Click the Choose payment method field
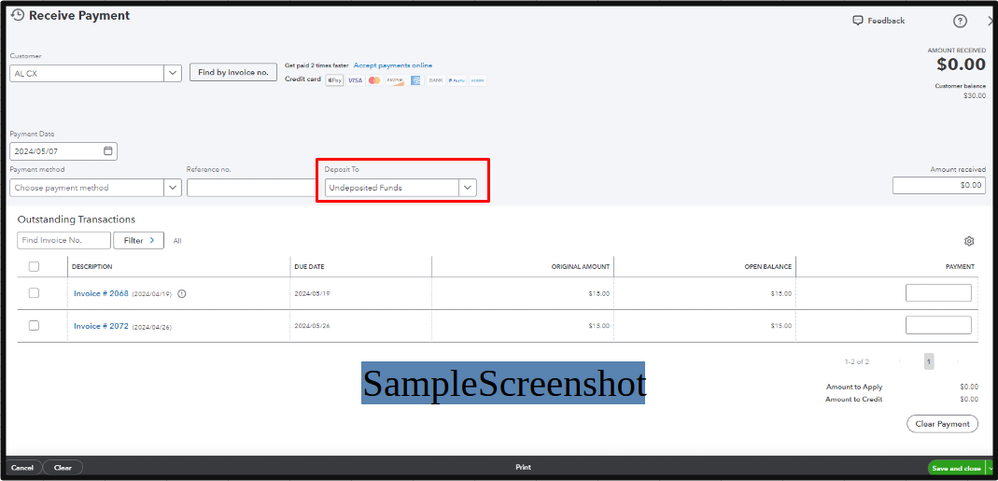Viewport: 998px width, 481px height. 87,188
